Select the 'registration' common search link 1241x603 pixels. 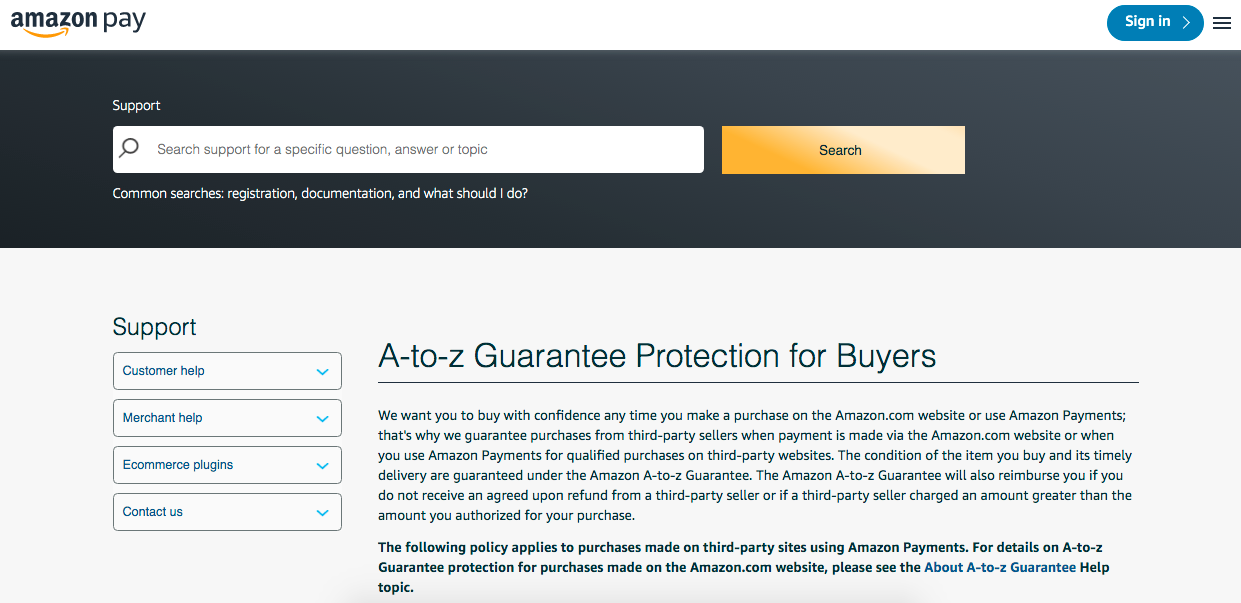[x=262, y=193]
